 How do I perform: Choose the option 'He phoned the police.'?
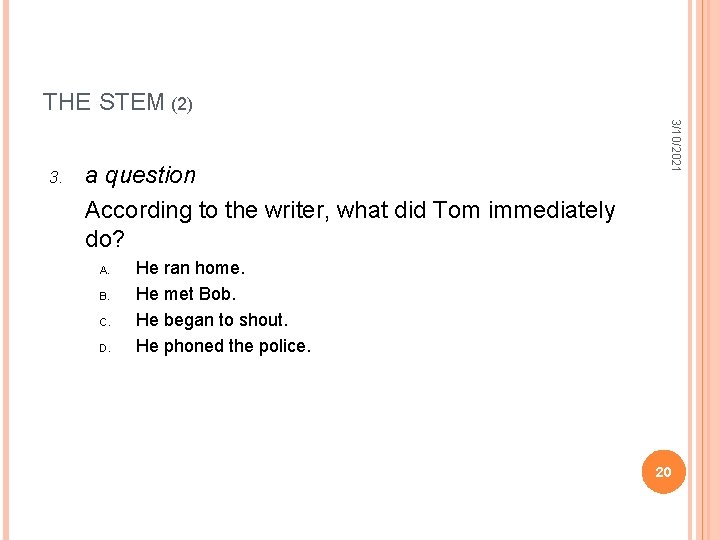223,346
